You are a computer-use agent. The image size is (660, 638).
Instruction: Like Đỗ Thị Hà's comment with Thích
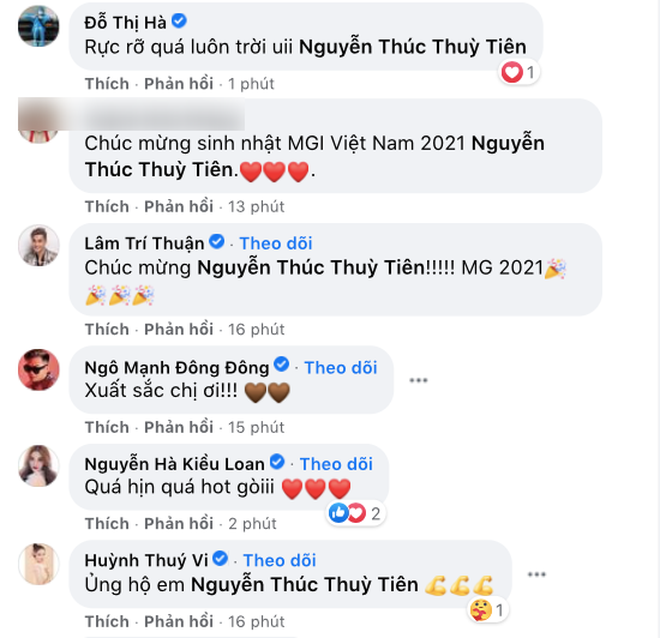[107, 84]
